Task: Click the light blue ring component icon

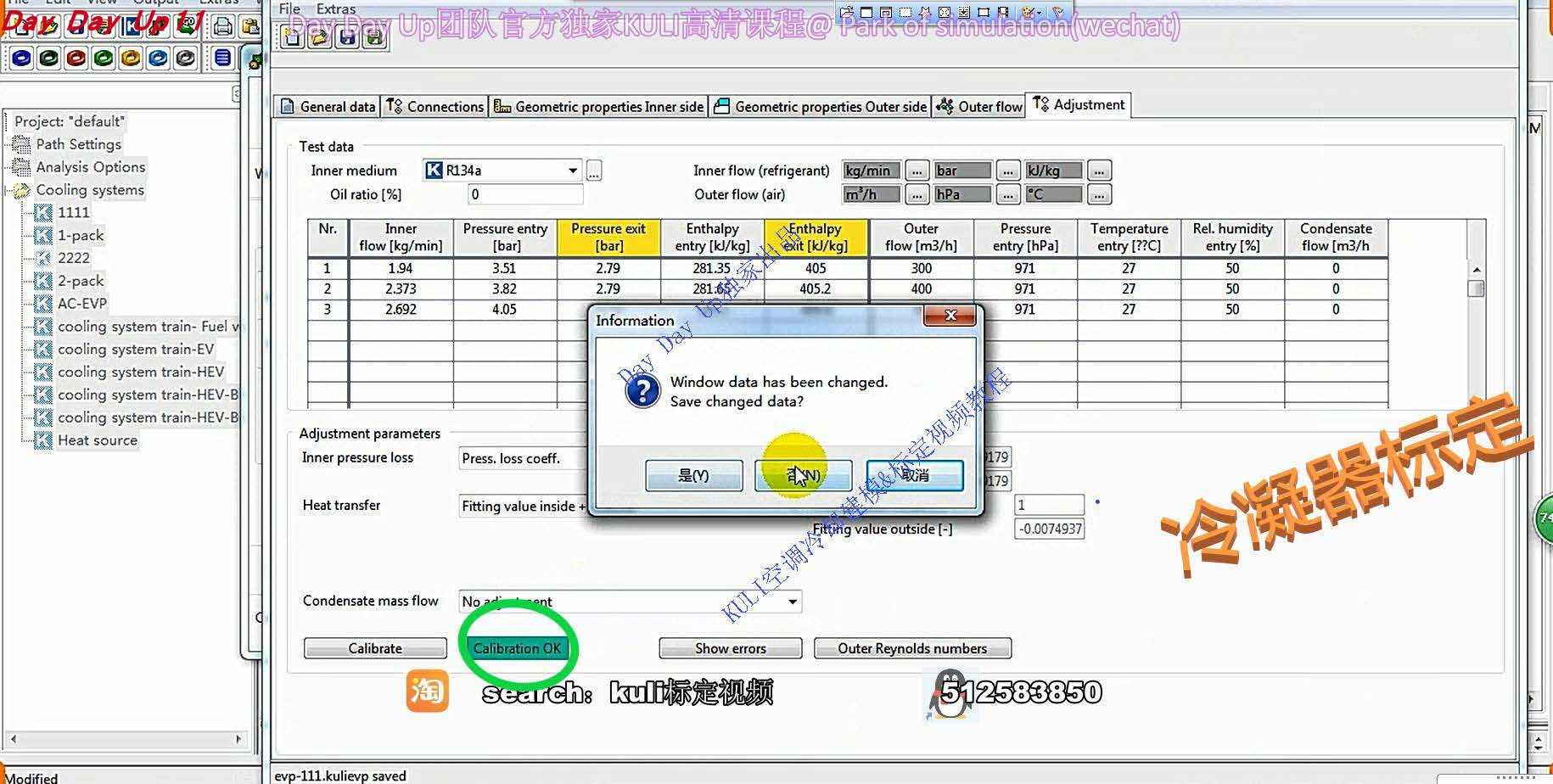Action: (158, 58)
